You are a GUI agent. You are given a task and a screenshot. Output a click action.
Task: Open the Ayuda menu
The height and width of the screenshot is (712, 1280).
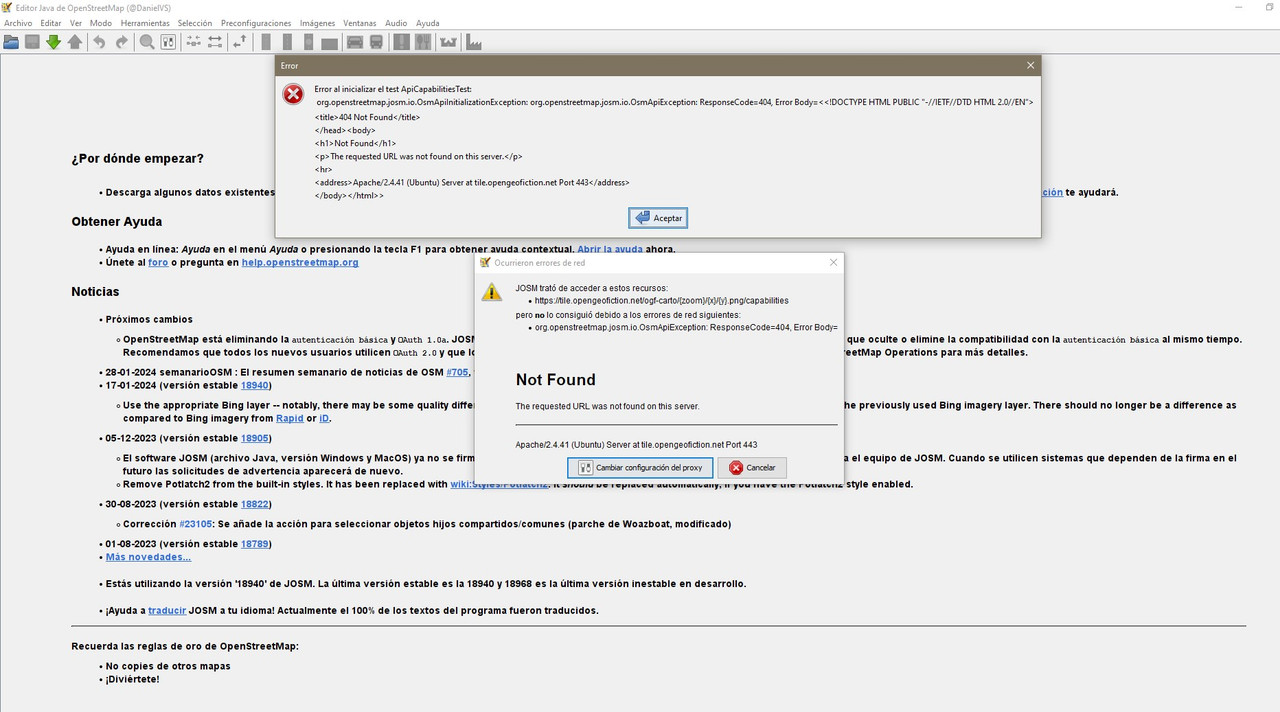(427, 23)
